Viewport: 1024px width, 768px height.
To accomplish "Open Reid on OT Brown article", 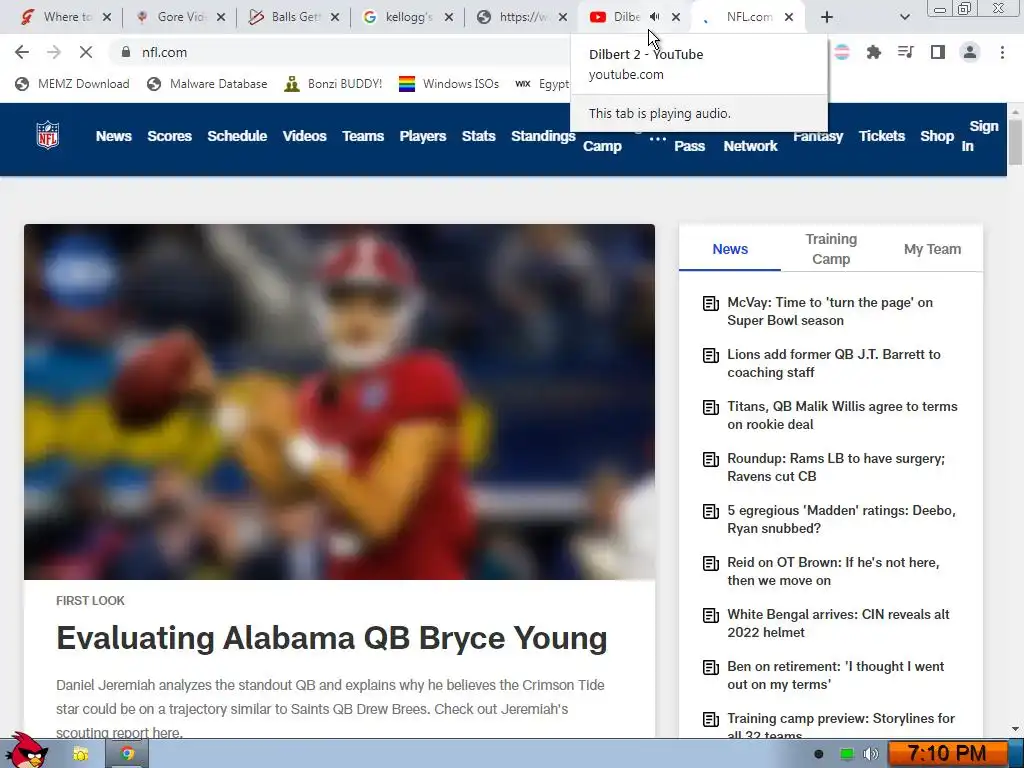I will (x=833, y=571).
